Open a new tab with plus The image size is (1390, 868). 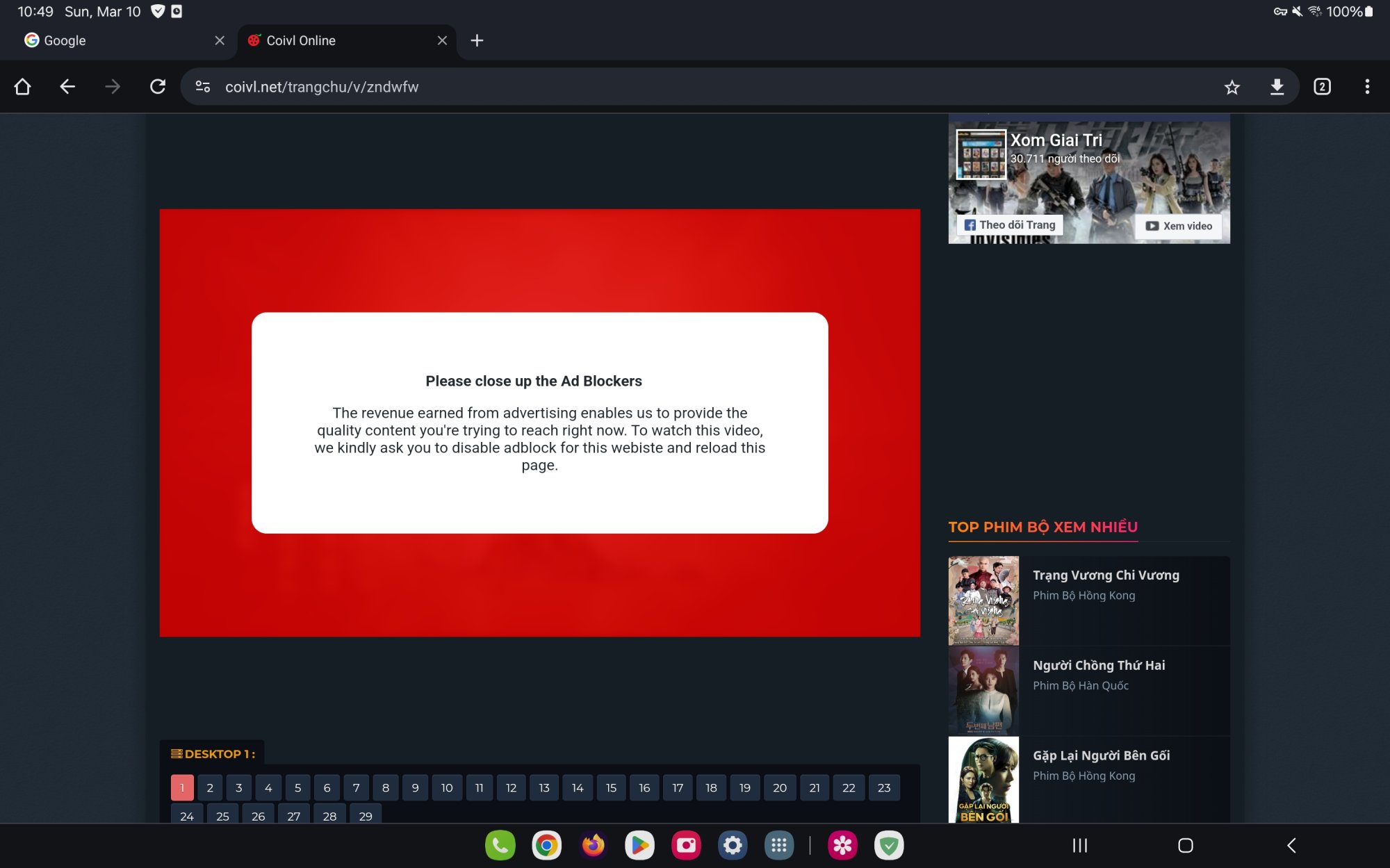[x=477, y=41]
